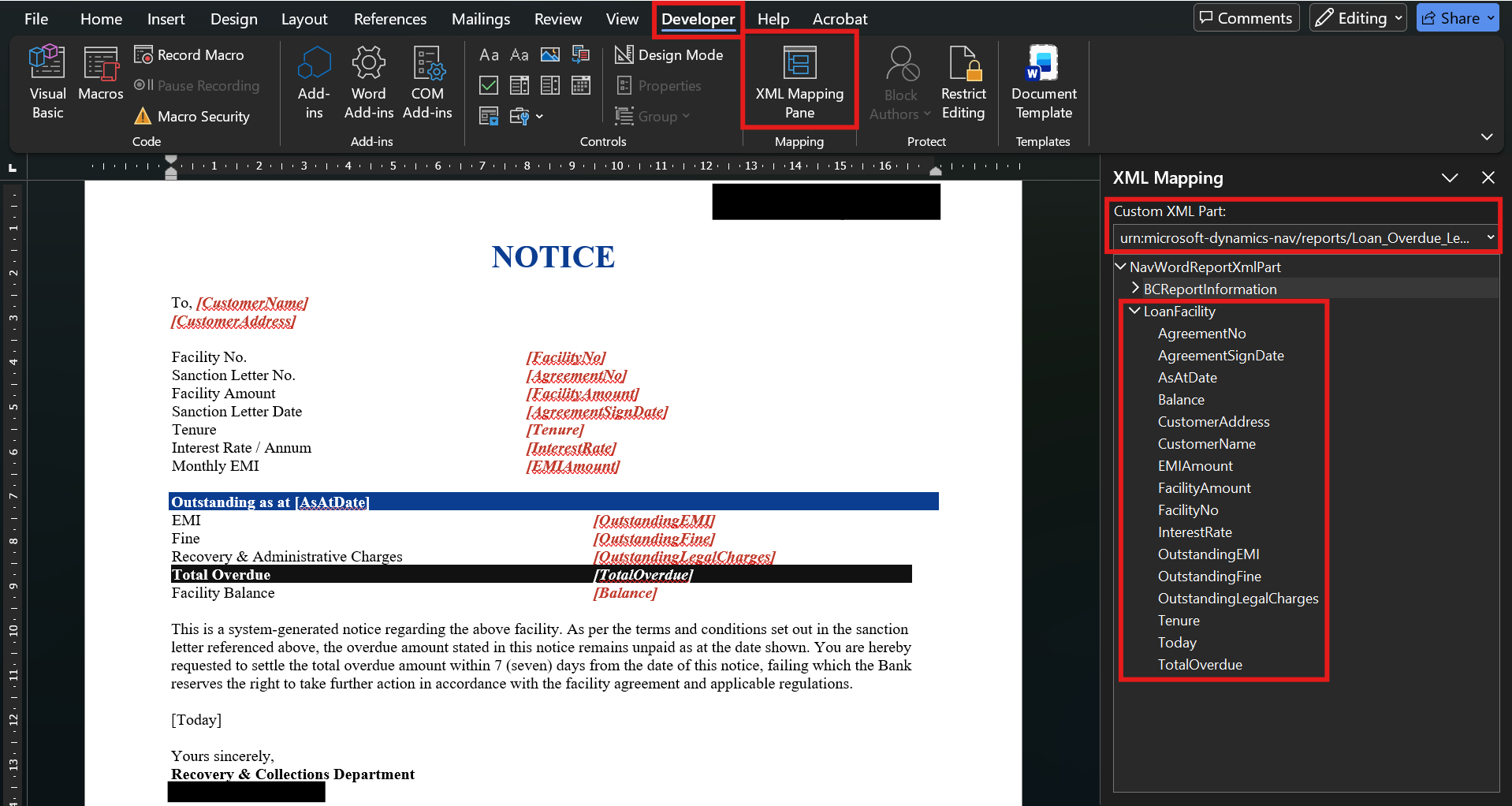1512x806 pixels.
Task: Click the right indent marker on ruler
Action: [935, 171]
